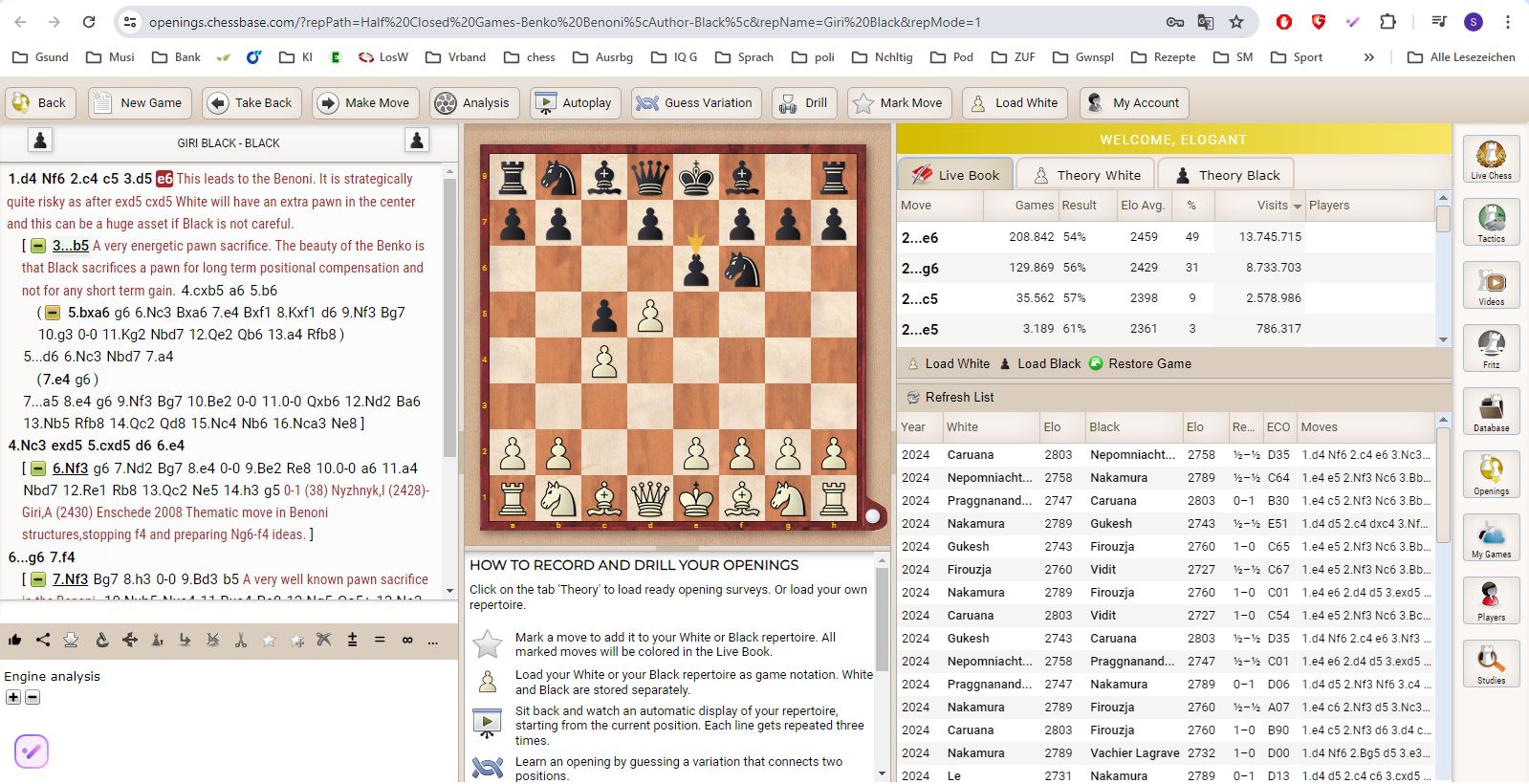Viewport: 1529px width, 784px height.
Task: Click Restore Game
Action: point(1140,364)
